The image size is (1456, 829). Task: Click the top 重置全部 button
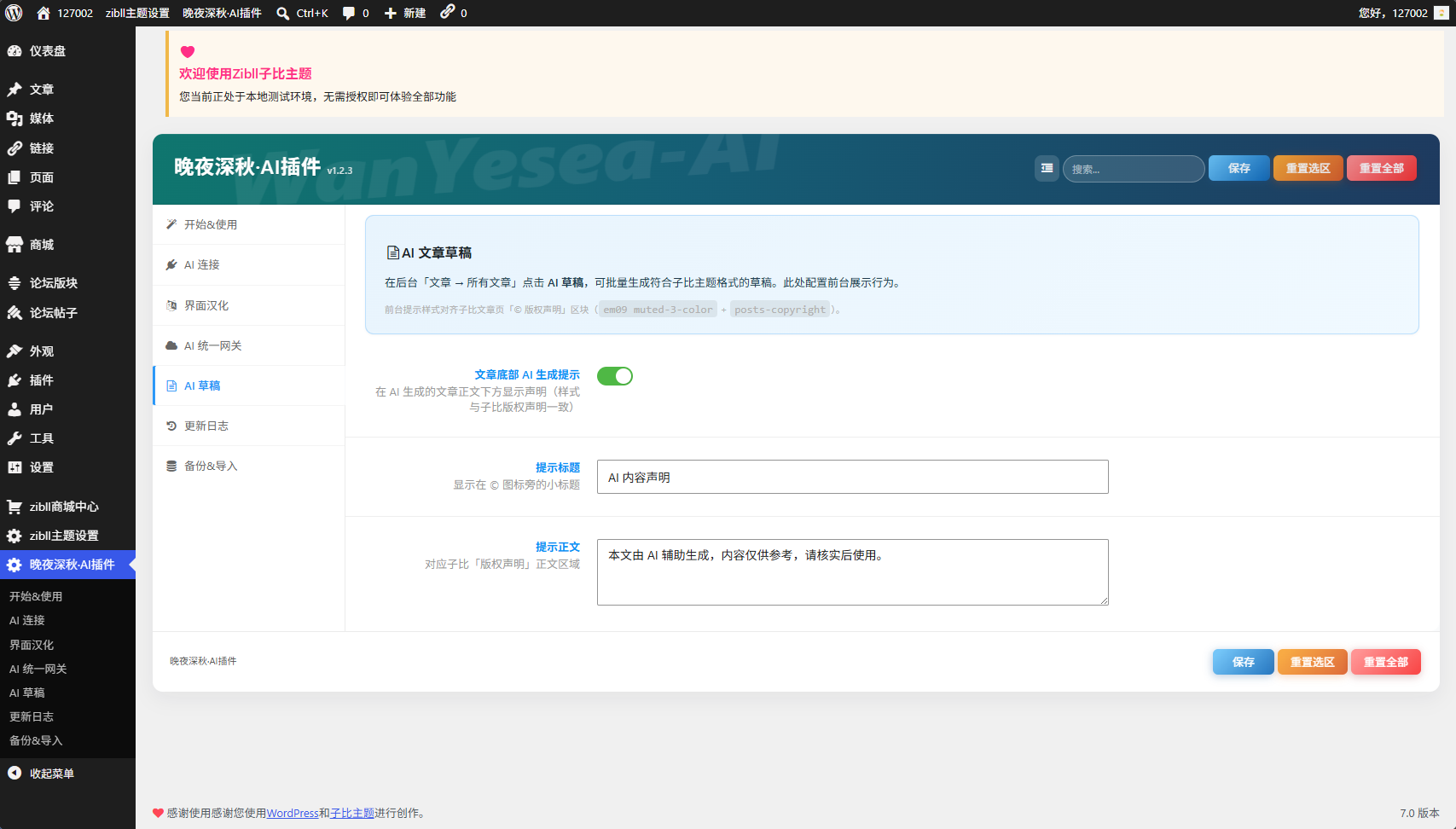[1382, 169]
